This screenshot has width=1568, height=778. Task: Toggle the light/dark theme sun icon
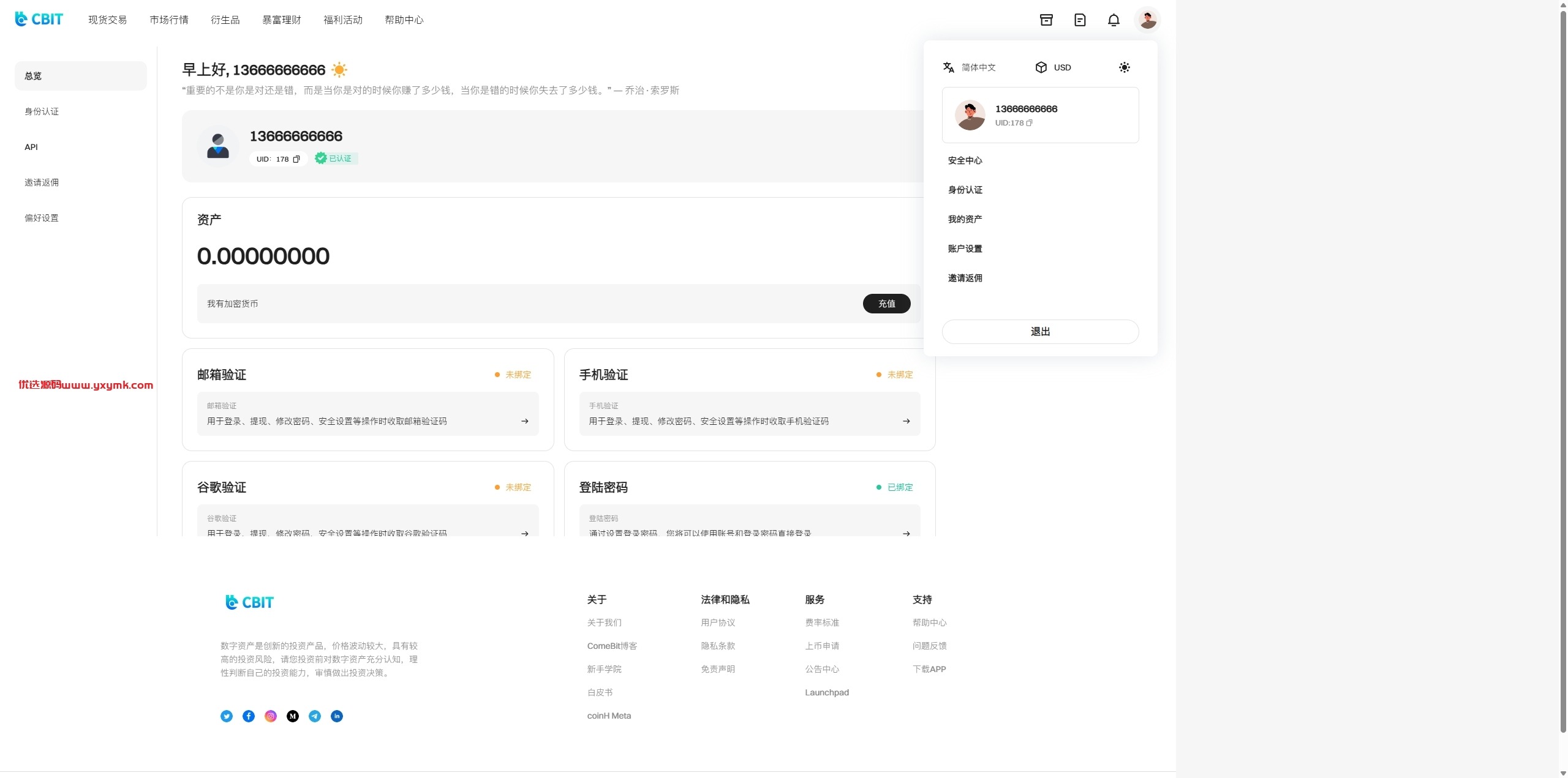click(1124, 67)
